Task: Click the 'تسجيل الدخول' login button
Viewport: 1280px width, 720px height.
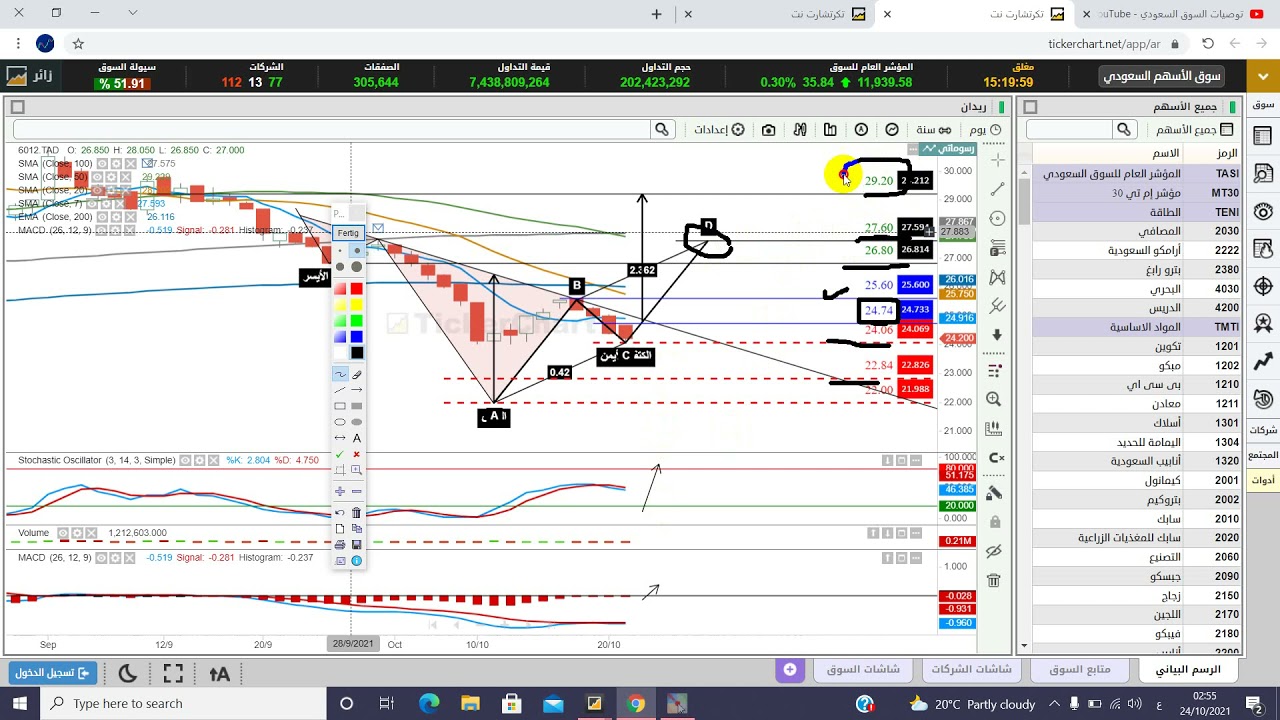Action: [x=53, y=673]
